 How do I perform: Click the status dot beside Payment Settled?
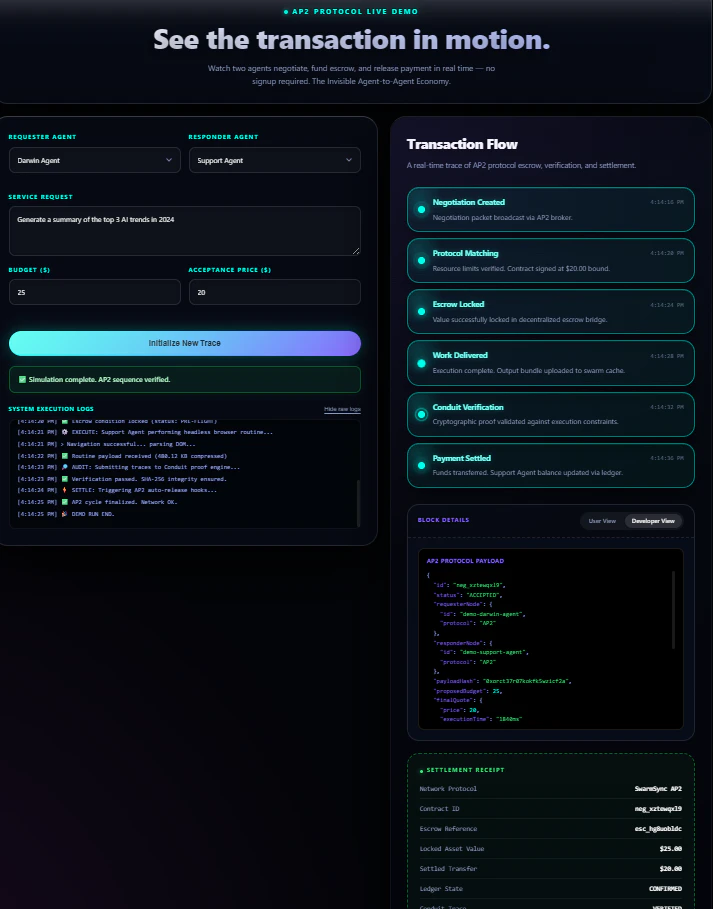(x=421, y=466)
